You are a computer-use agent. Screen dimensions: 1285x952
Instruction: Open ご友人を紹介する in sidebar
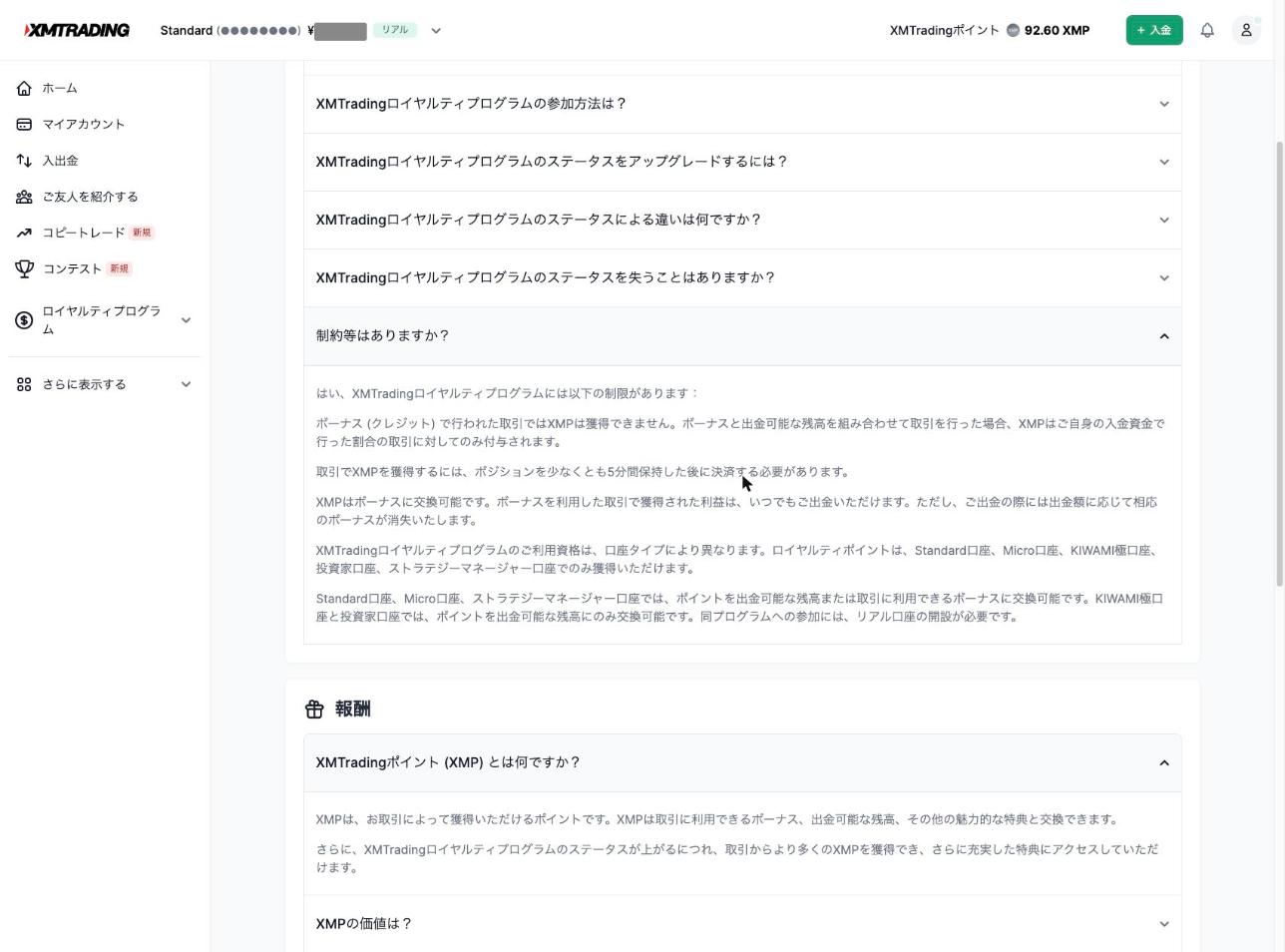90,197
